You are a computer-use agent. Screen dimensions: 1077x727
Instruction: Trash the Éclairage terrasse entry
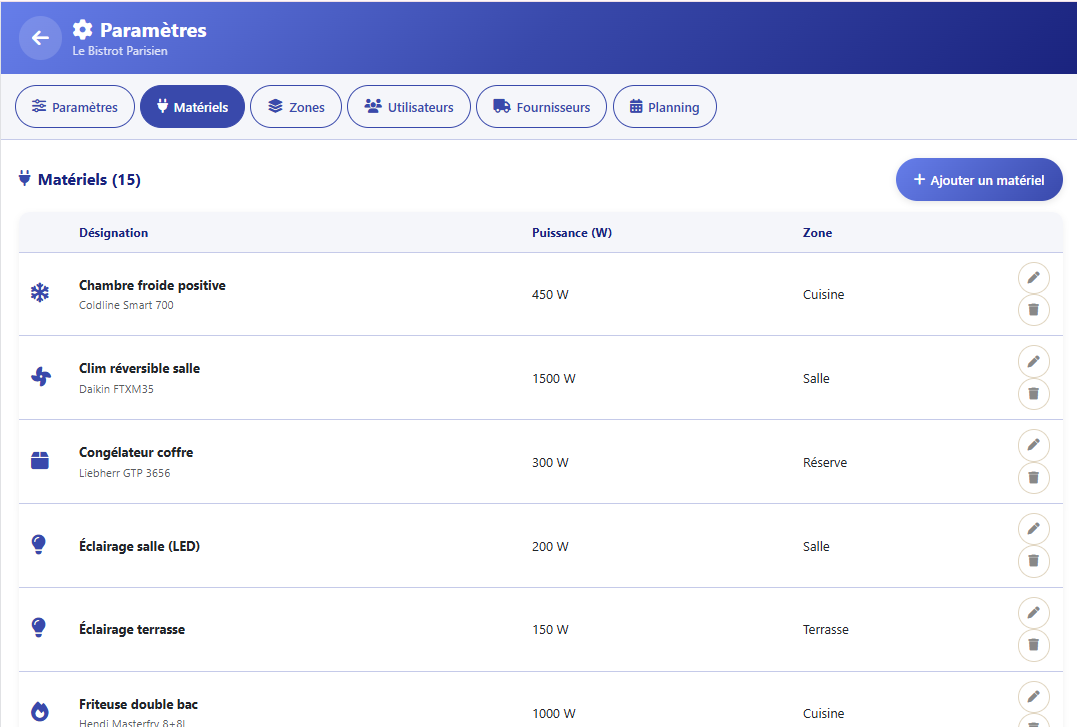point(1033,646)
